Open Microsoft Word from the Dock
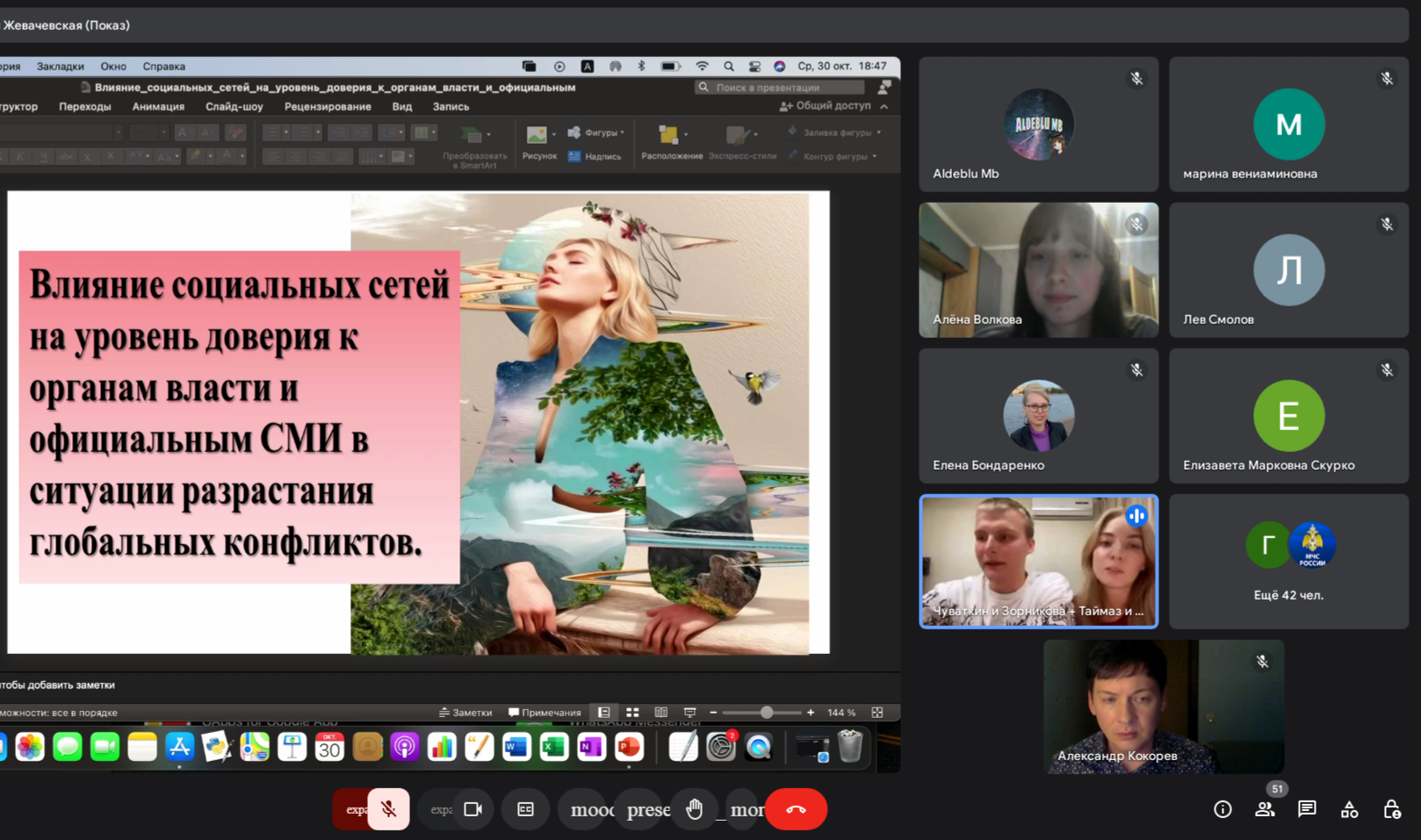Image resolution: width=1421 pixels, height=840 pixels. [x=516, y=747]
